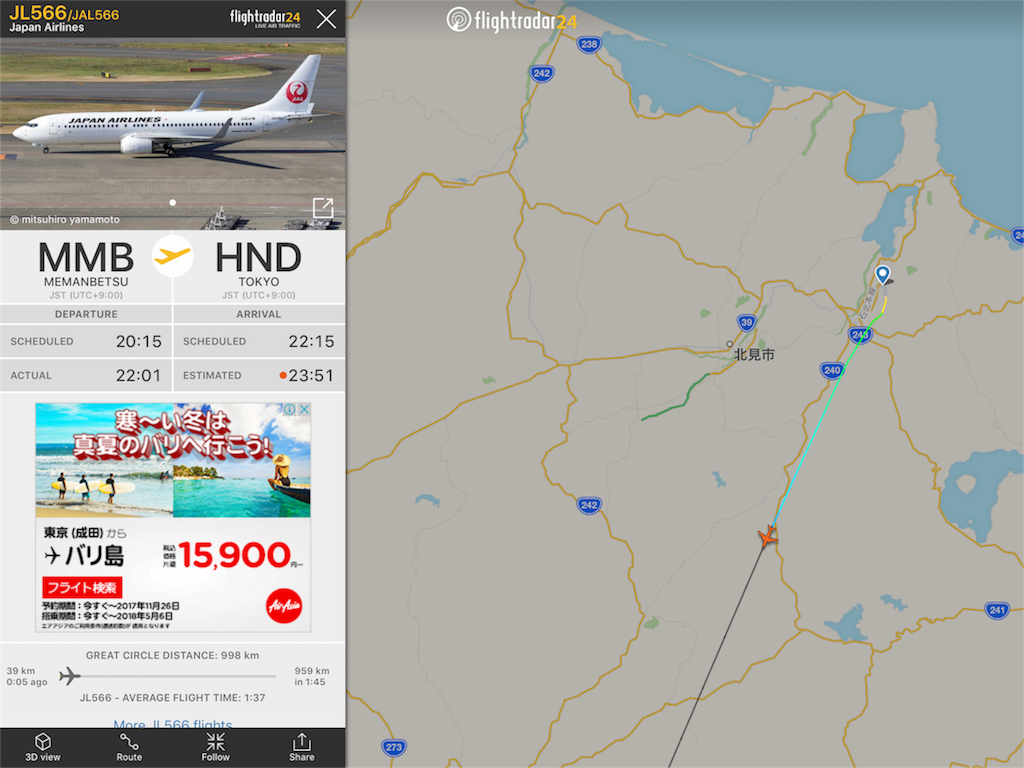The image size is (1024, 768).
Task: Select HND Tokyo arrival airport
Action: point(259,268)
